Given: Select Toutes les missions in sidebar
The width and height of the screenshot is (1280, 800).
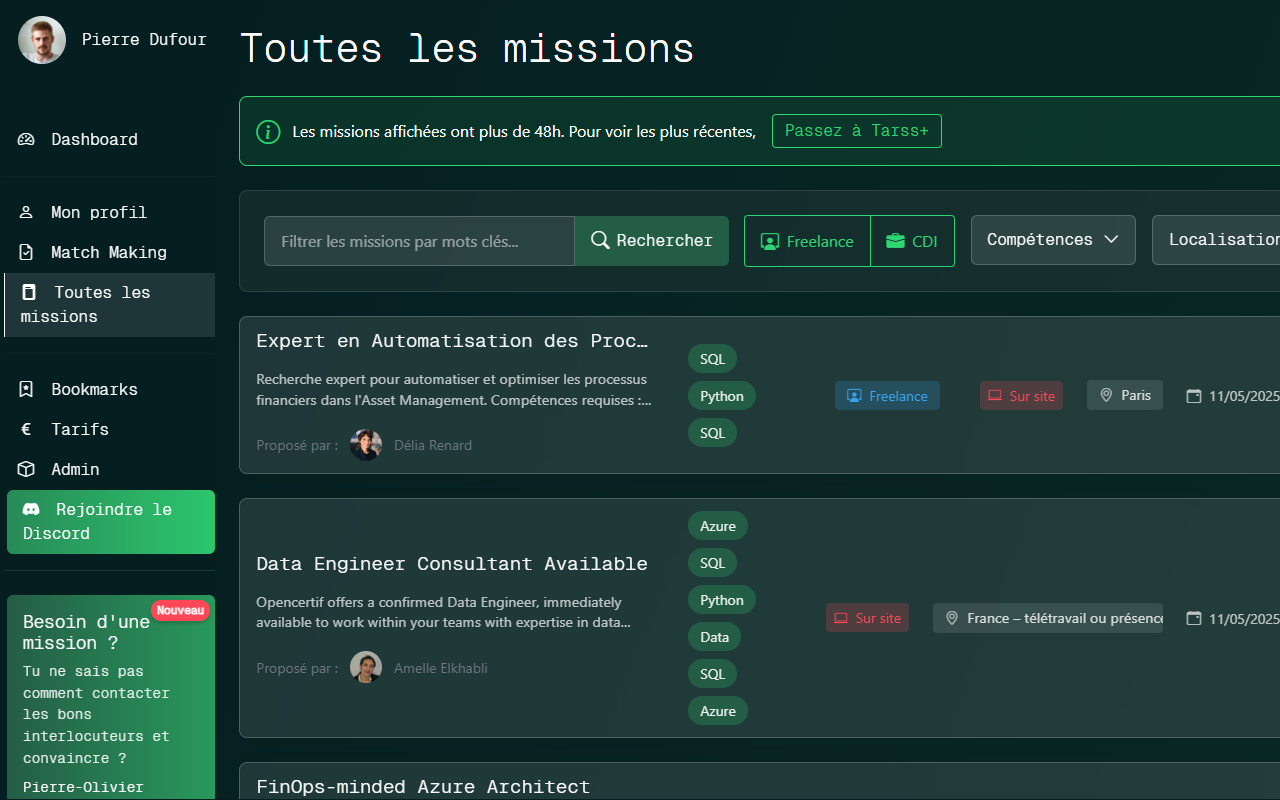Looking at the screenshot, I should pos(109,304).
